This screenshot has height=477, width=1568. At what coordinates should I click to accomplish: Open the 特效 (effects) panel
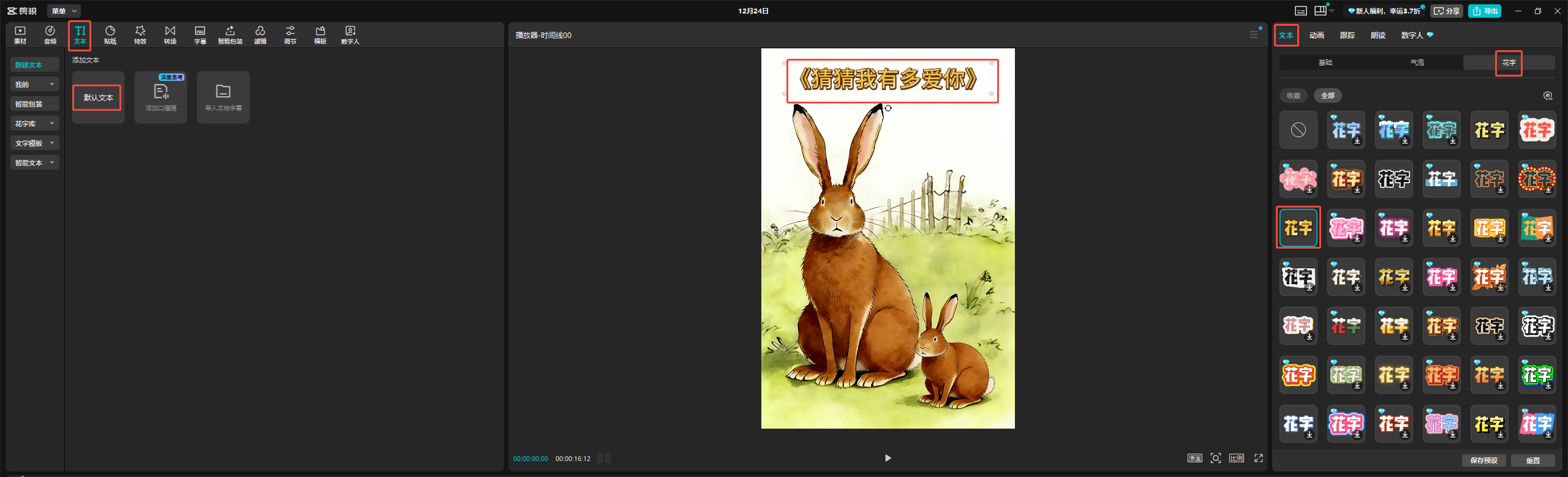pos(140,34)
